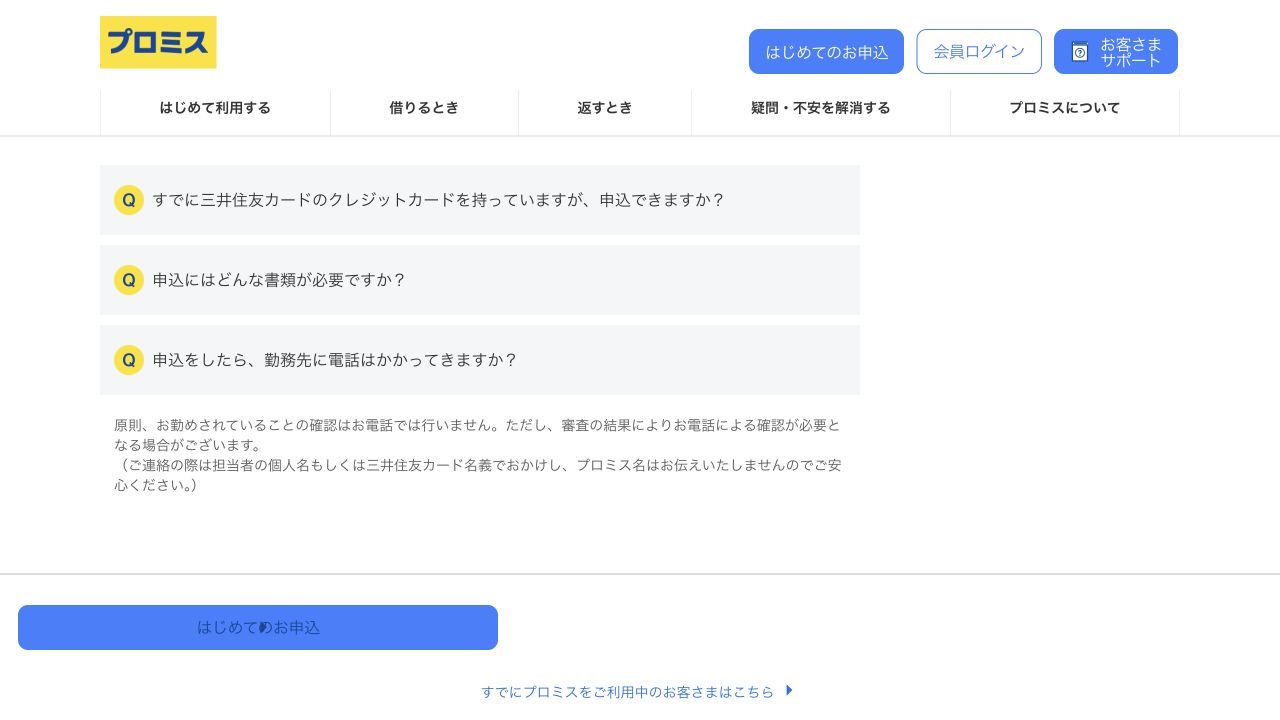Image resolution: width=1280 pixels, height=720 pixels.
Task: Open the はじめて利用する menu
Action: pyautogui.click(x=215, y=109)
